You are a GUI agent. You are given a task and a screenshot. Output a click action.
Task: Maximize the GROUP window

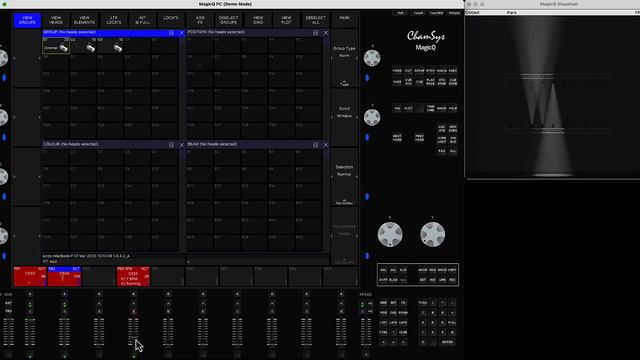pyautogui.click(x=171, y=32)
